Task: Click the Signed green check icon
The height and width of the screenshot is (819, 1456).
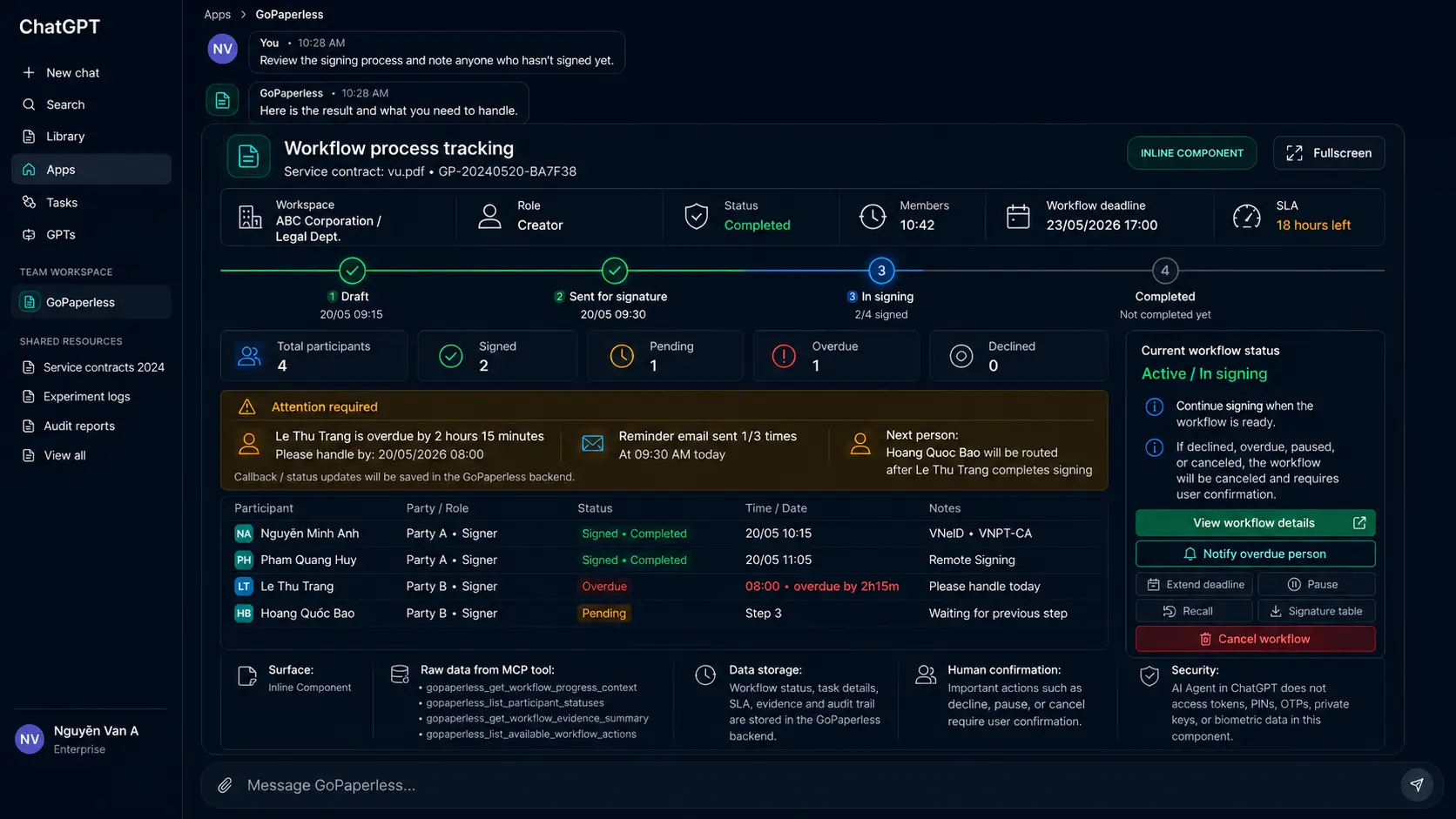Action: point(451,356)
